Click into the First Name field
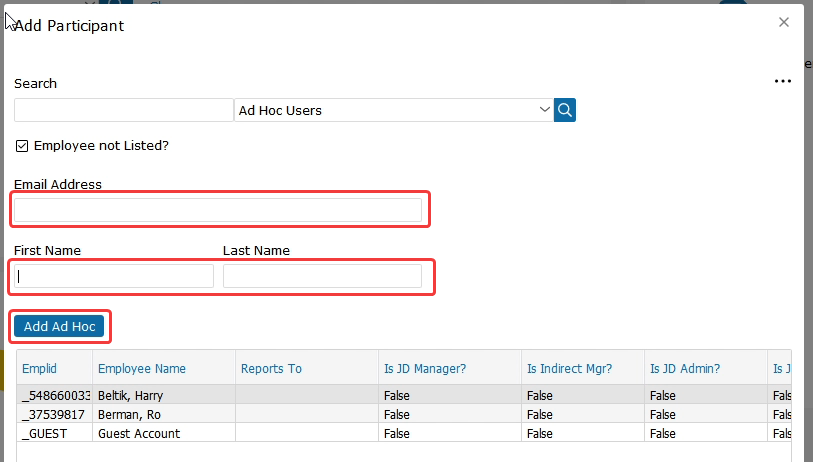Screen dimensions: 813x462 pyautogui.click(x=114, y=276)
